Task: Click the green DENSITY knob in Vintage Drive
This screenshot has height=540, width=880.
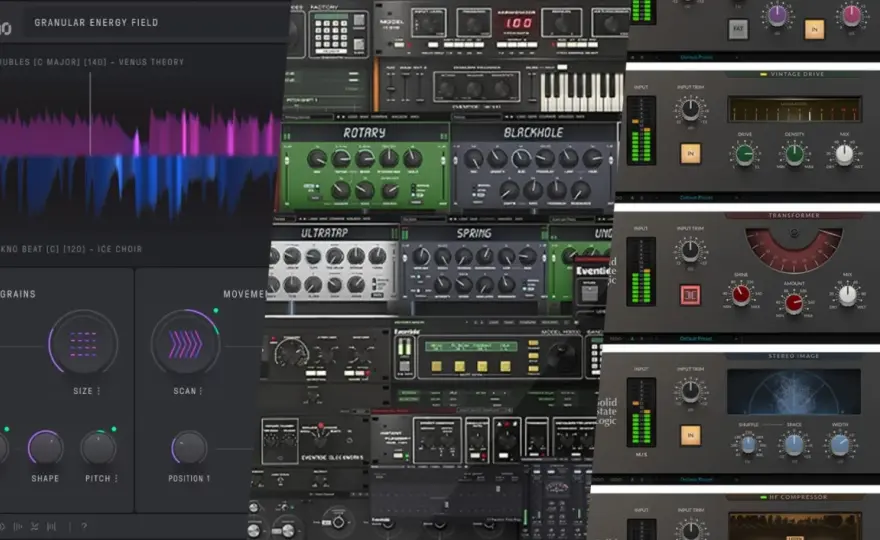Action: [x=794, y=154]
